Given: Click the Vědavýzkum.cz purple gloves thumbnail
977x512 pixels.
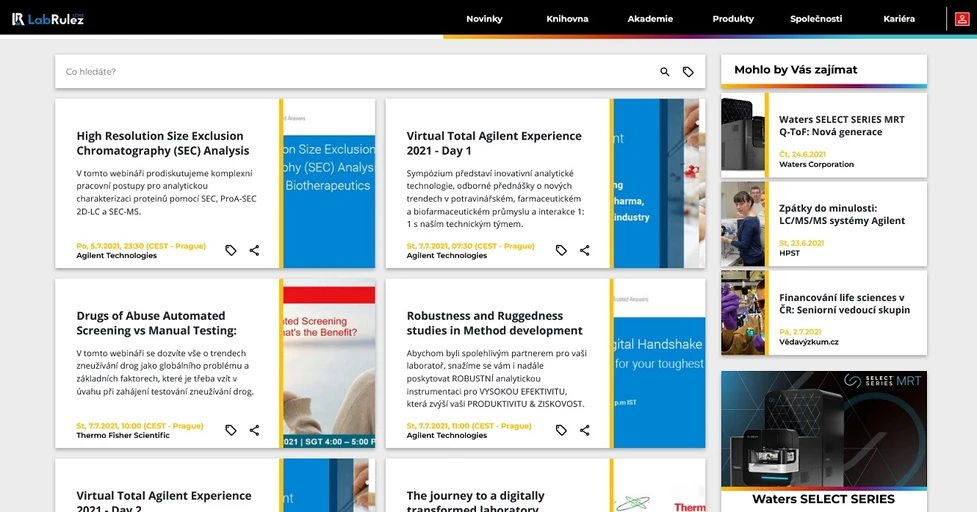Looking at the screenshot, I should tap(743, 313).
